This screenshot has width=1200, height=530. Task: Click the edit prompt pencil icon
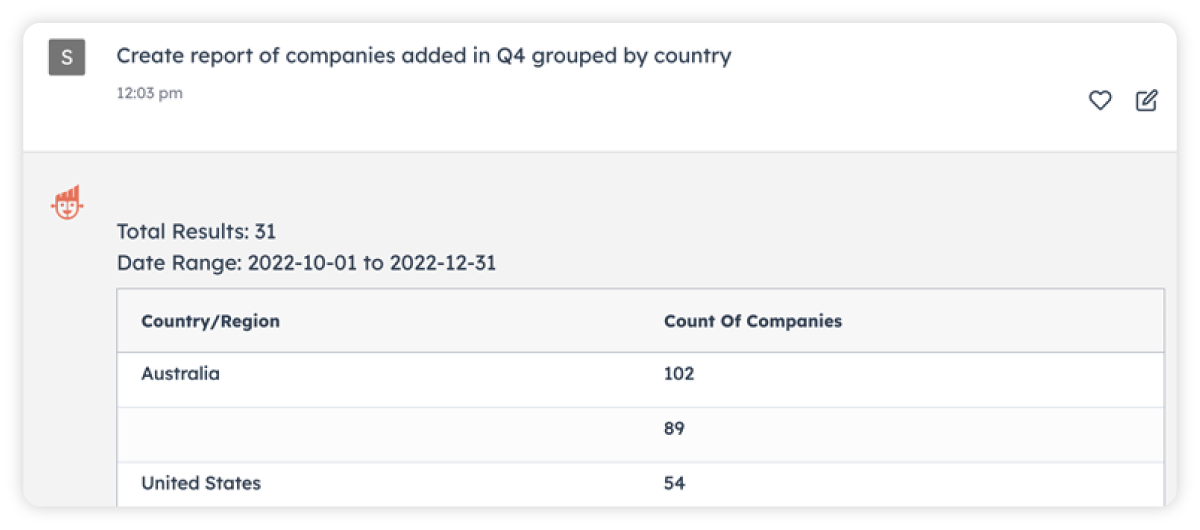(x=1147, y=100)
